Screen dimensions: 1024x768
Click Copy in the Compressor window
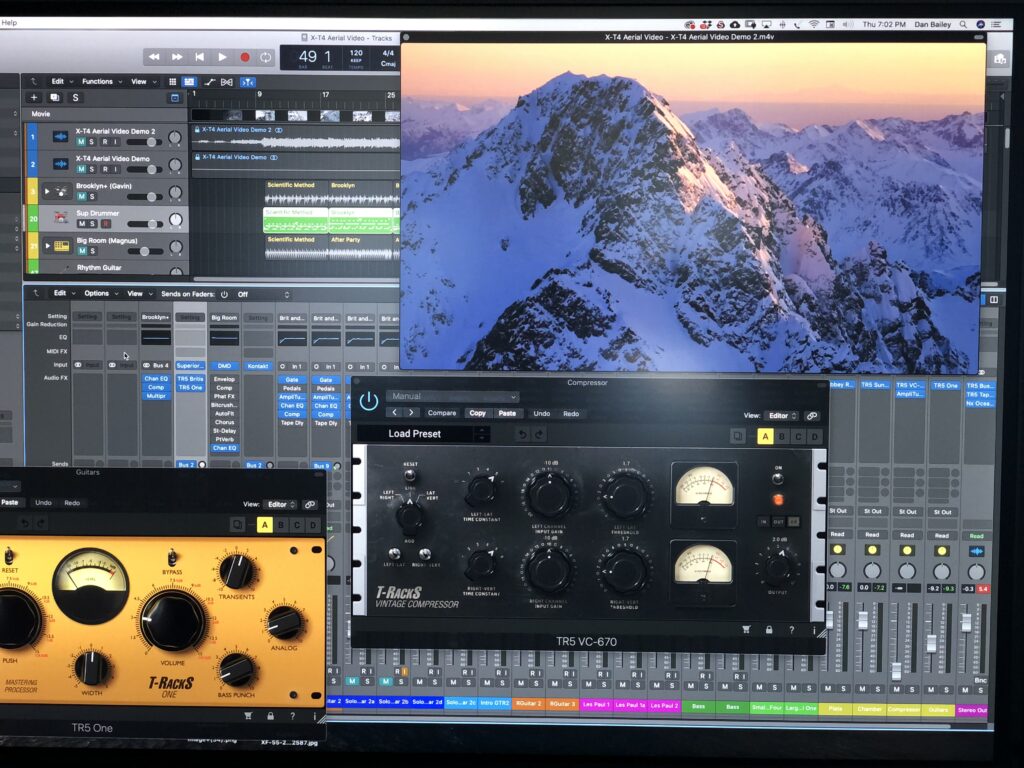[x=477, y=413]
